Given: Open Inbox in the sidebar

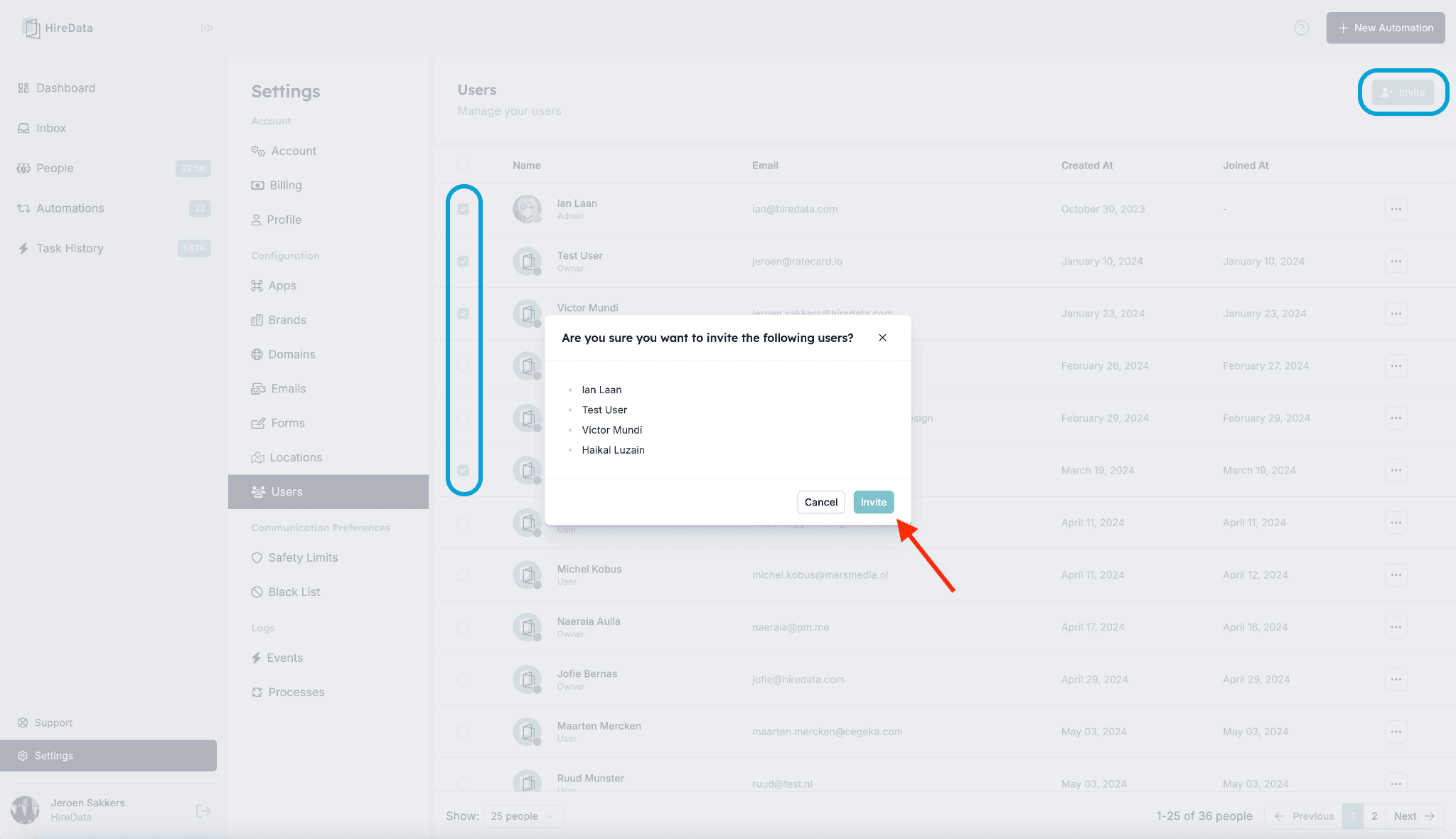Looking at the screenshot, I should point(51,128).
